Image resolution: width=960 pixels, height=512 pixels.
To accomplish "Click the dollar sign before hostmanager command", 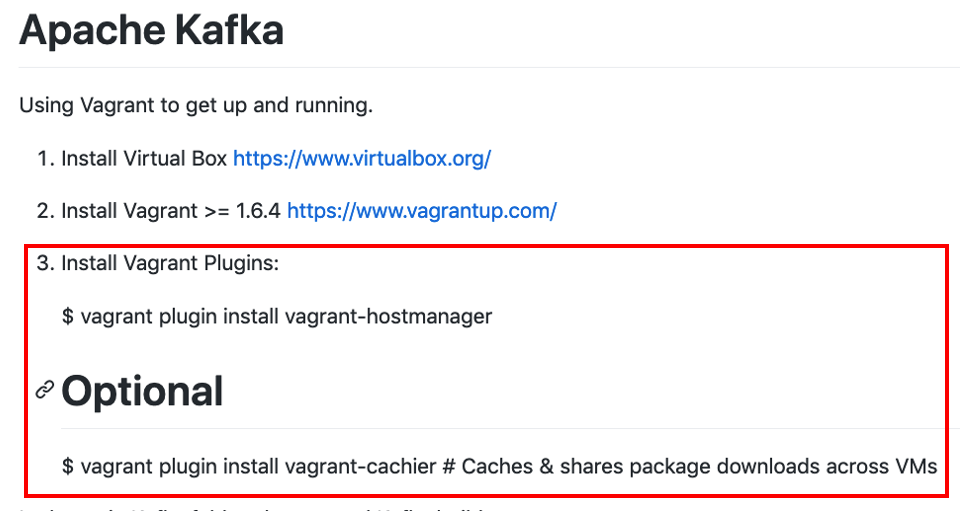I will point(68,317).
